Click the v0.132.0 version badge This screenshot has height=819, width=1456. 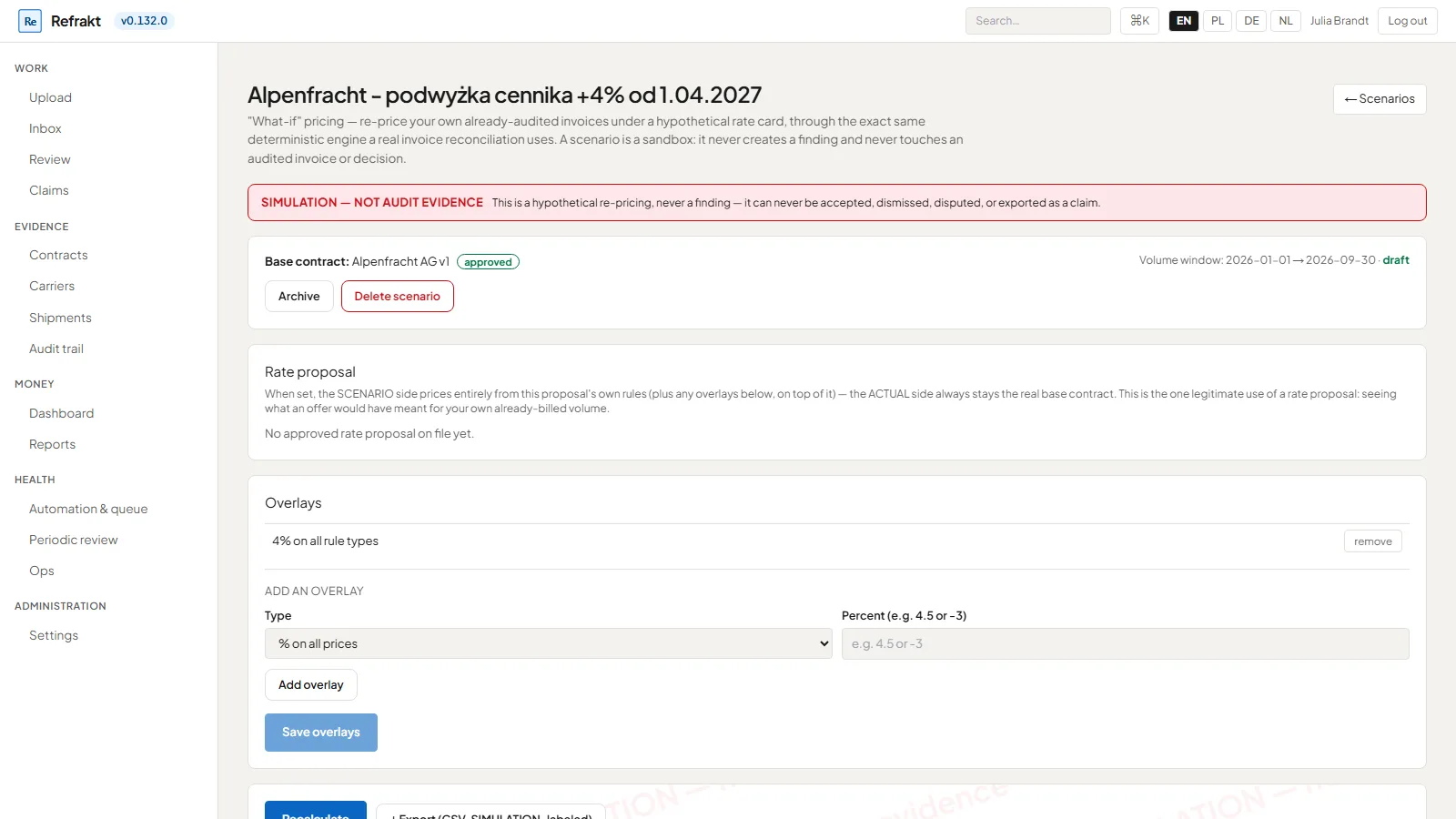pos(144,21)
